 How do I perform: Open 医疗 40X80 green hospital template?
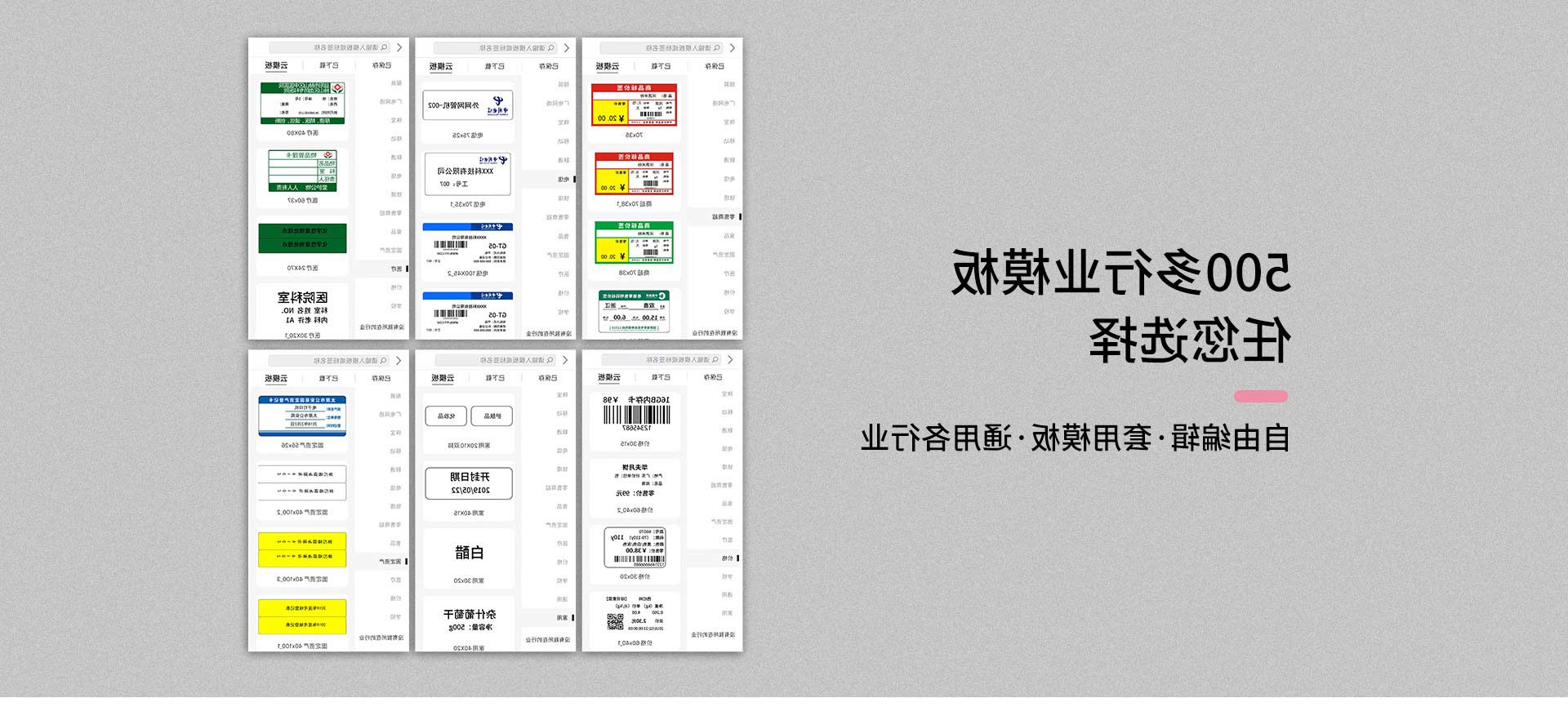302,109
